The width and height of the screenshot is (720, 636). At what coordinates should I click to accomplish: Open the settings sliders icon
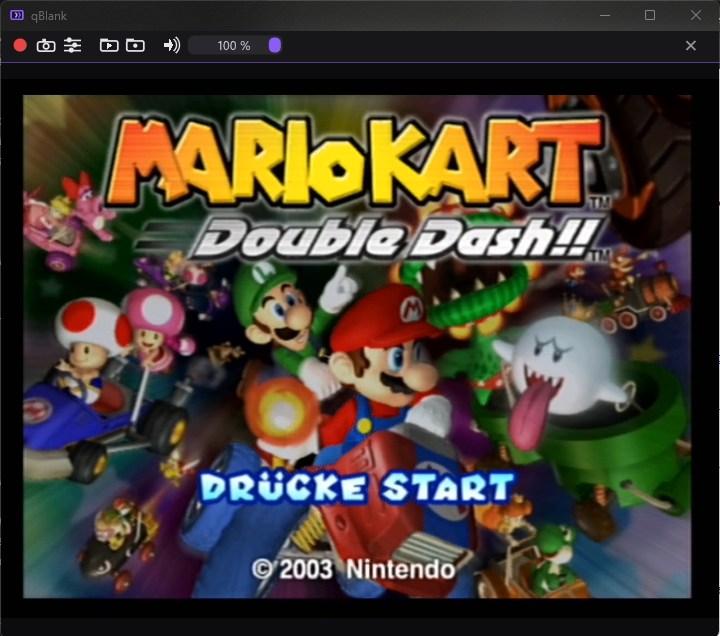tap(73, 45)
